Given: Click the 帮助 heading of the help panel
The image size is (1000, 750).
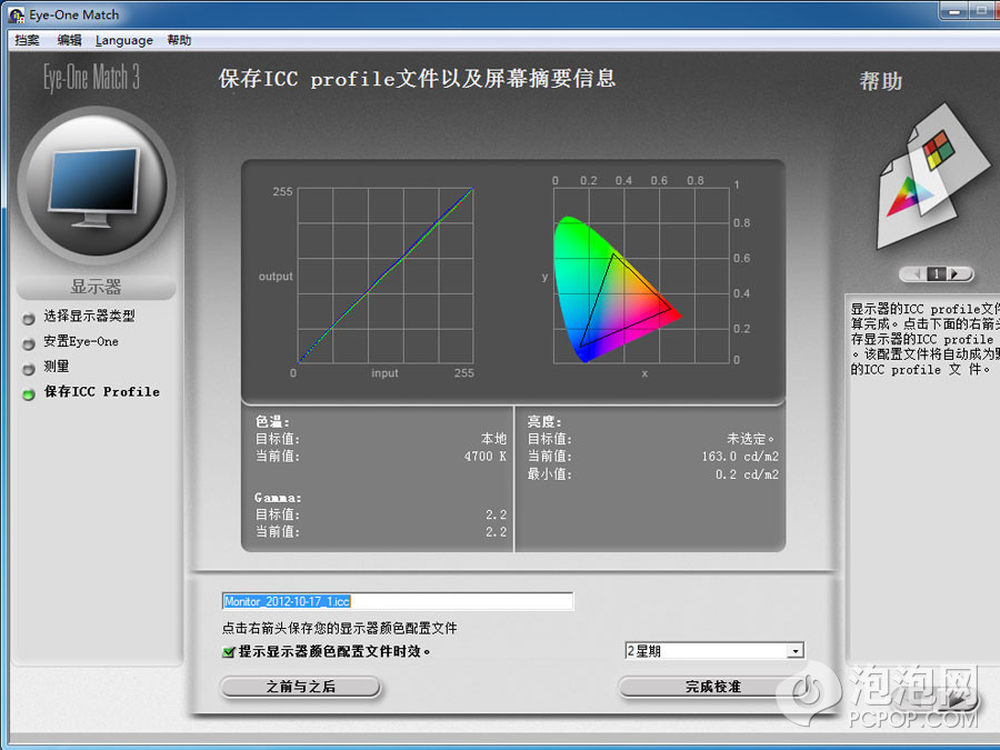Looking at the screenshot, I should click(881, 81).
